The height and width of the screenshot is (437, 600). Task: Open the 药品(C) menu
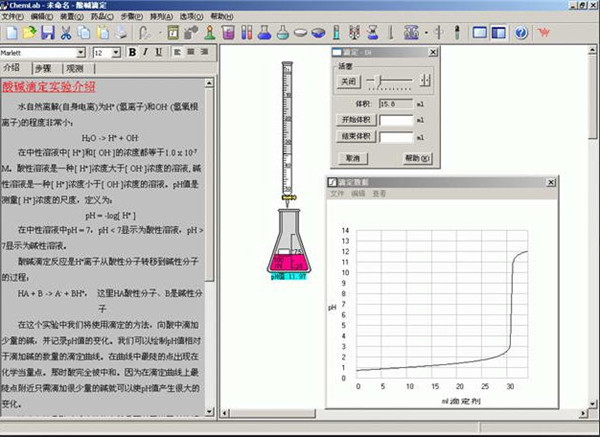click(102, 16)
